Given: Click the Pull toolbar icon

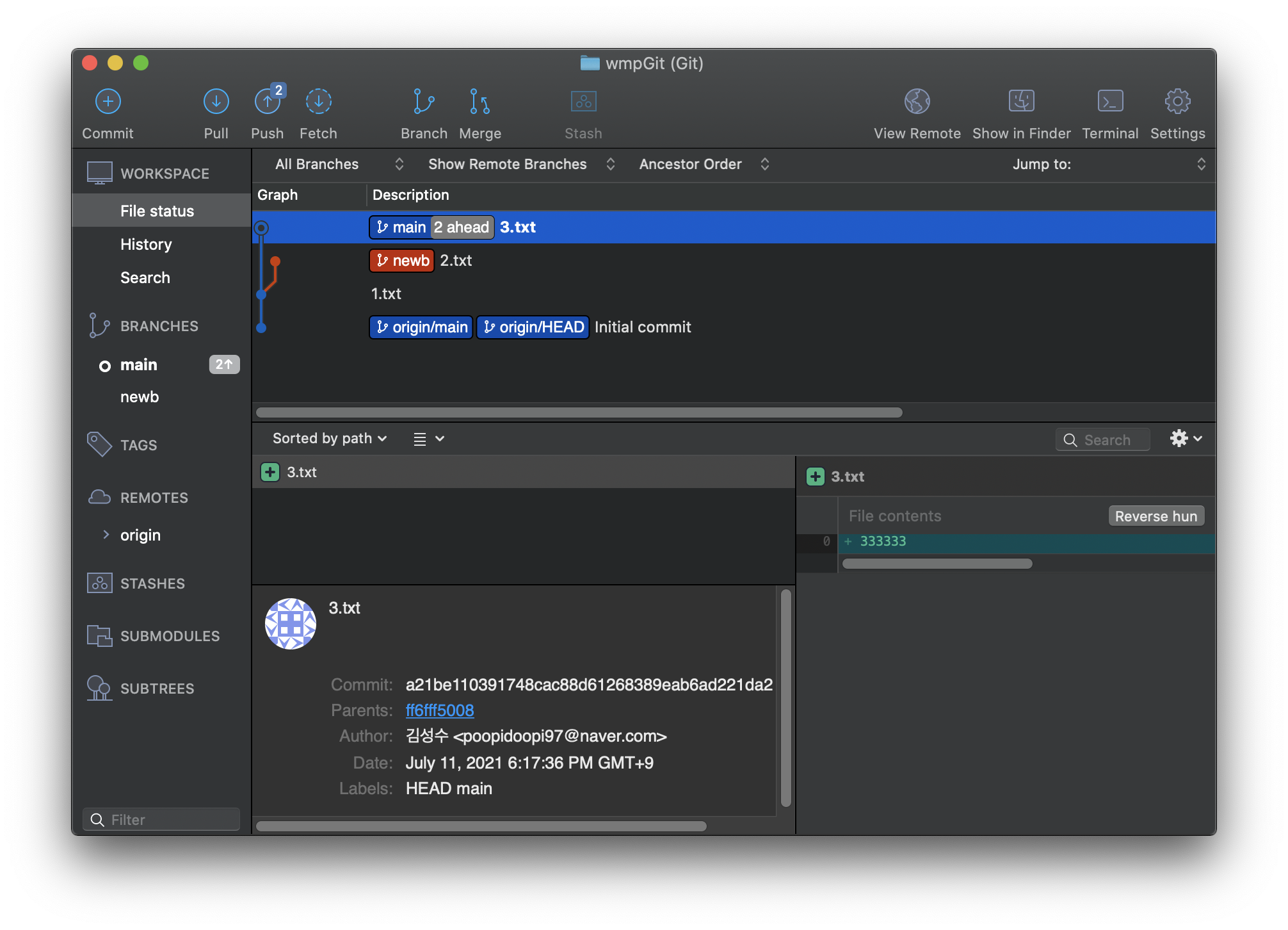Looking at the screenshot, I should point(216,102).
